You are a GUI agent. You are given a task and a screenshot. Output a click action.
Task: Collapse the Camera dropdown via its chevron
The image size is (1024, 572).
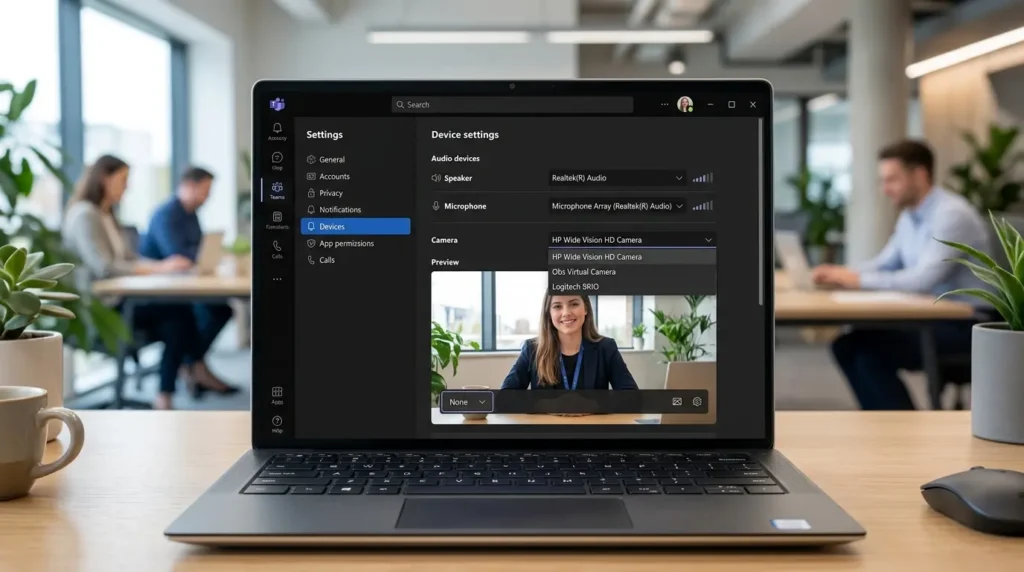(x=708, y=240)
